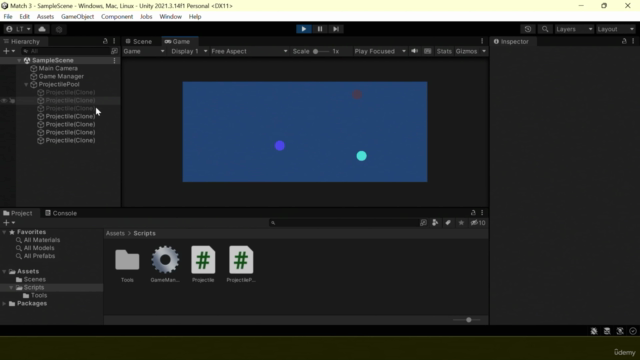This screenshot has height=360, width=640.
Task: Toggle the Mute Audio speaker icon
Action: [x=415, y=51]
